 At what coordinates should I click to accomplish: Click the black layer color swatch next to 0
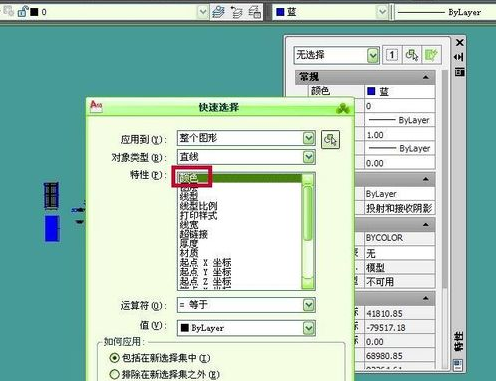point(34,12)
